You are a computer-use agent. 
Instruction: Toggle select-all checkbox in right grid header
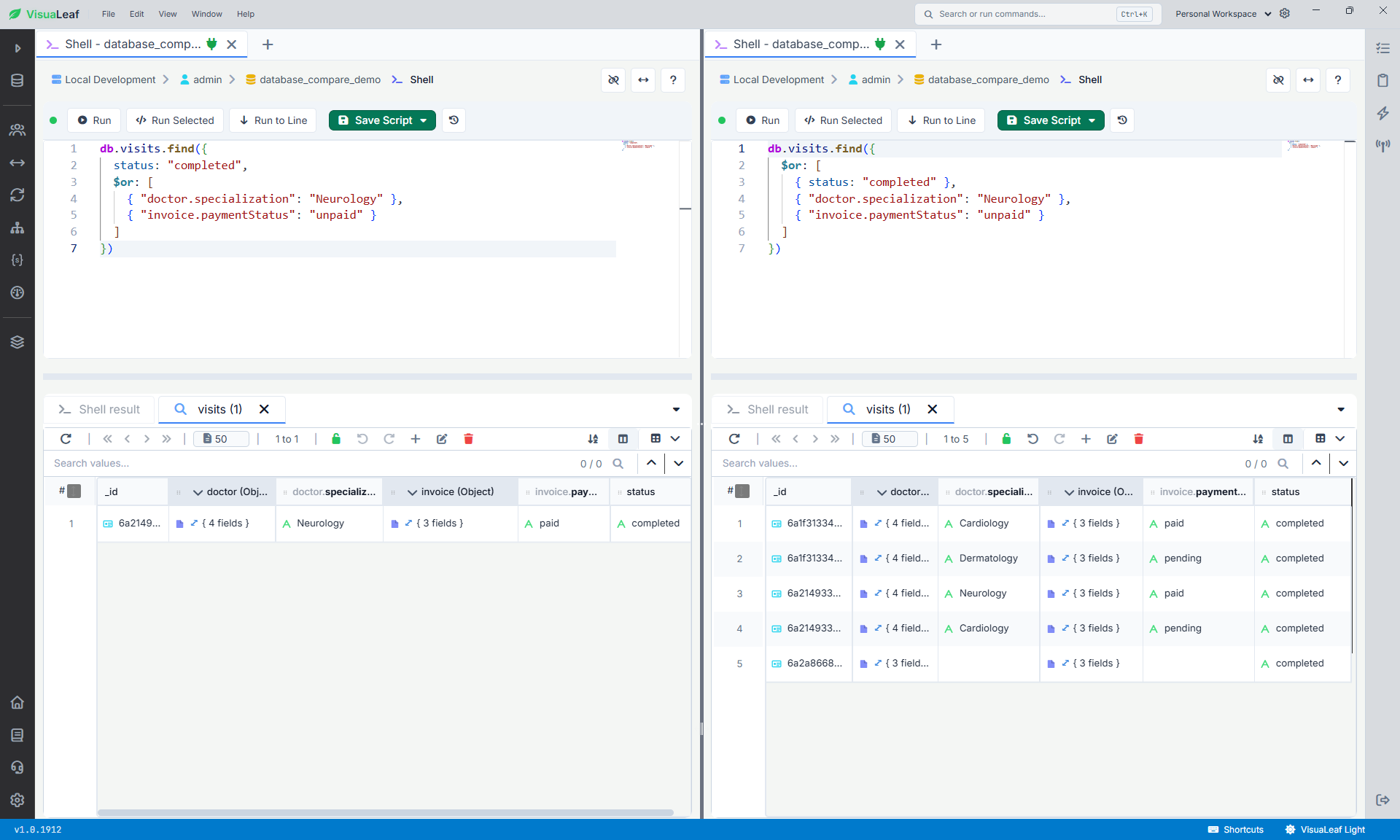(x=742, y=491)
